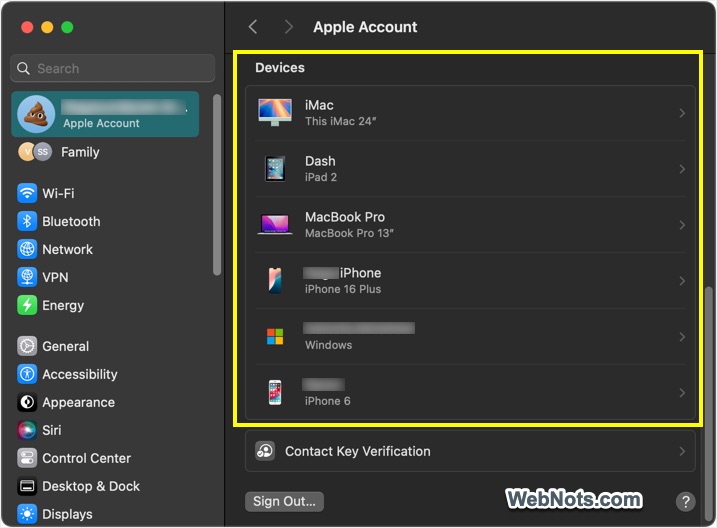Click the VPN icon in sidebar
717x528 pixels.
(27, 277)
